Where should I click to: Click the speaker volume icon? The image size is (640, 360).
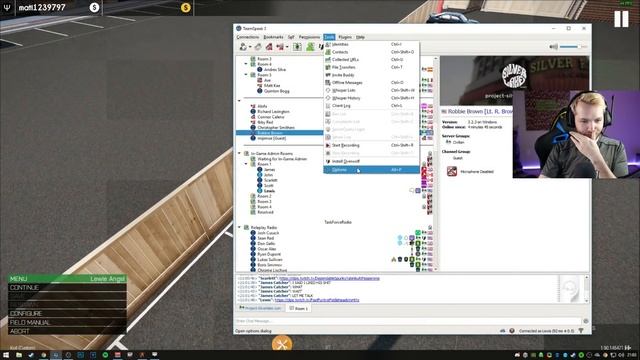click(553, 47)
